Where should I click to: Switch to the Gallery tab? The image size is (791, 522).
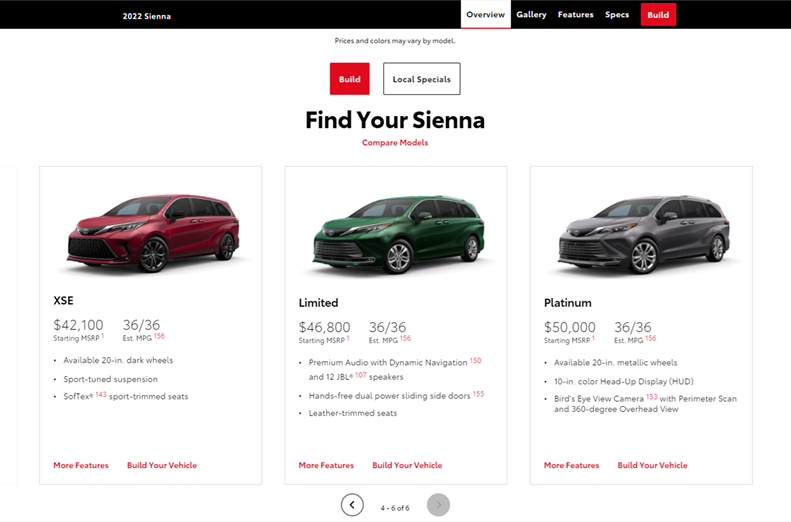click(x=531, y=15)
